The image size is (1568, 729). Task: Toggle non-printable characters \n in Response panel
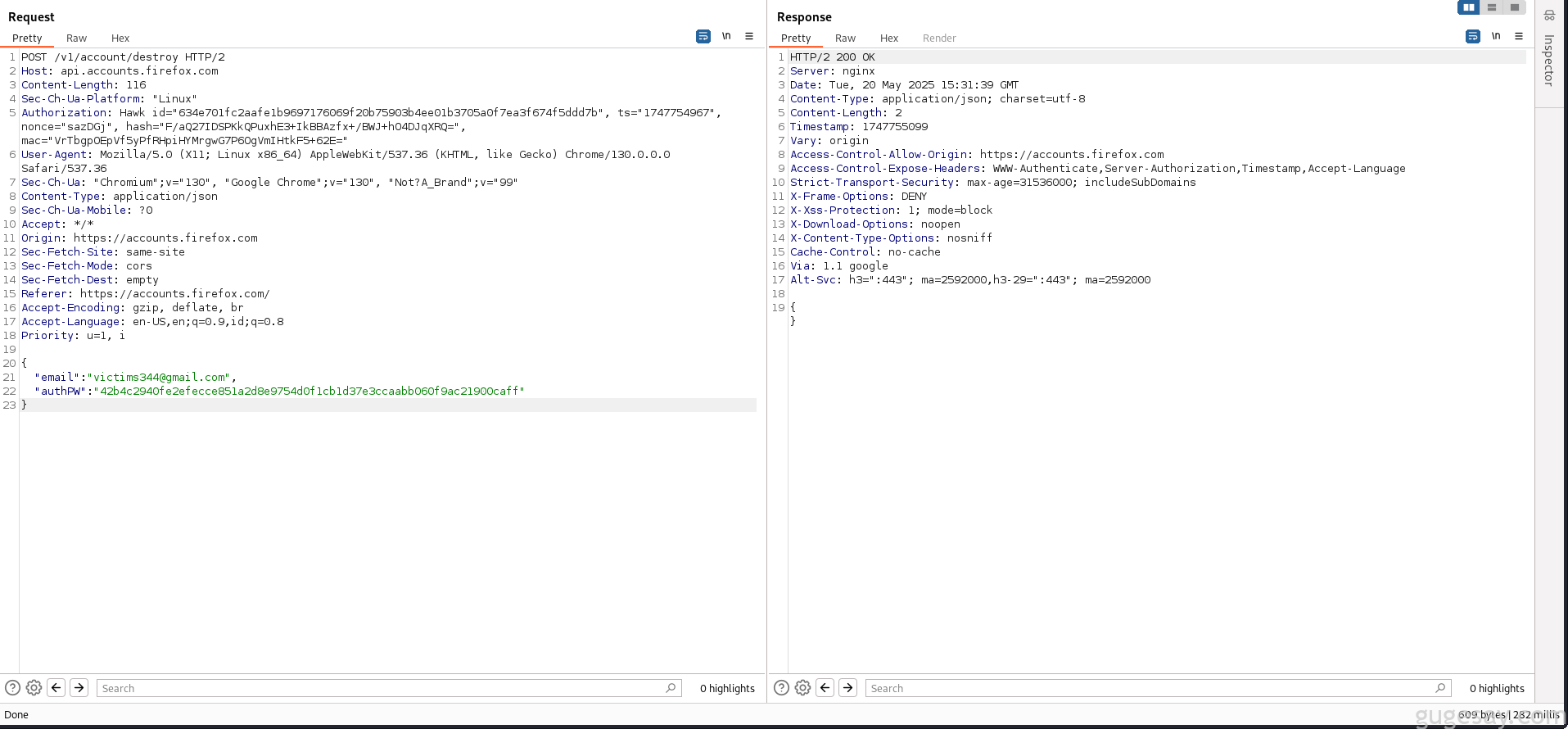[1496, 36]
